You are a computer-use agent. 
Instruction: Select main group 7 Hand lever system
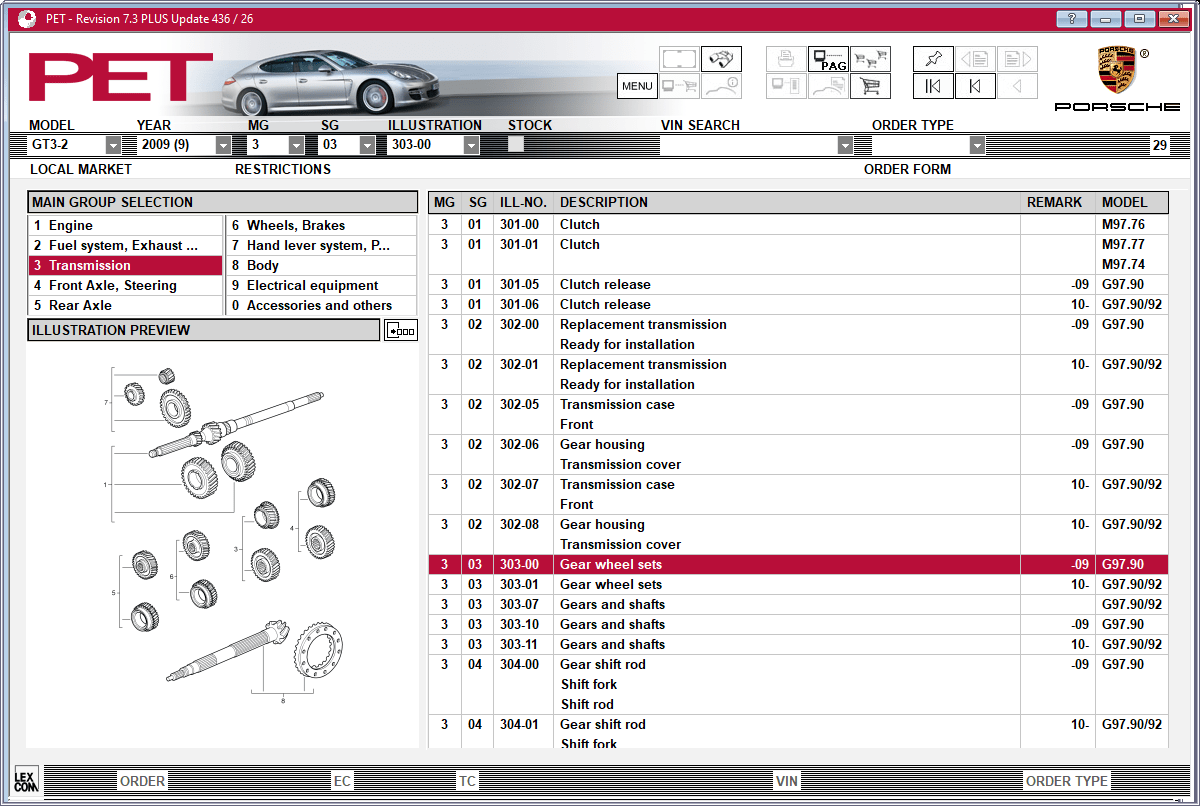tap(322, 246)
